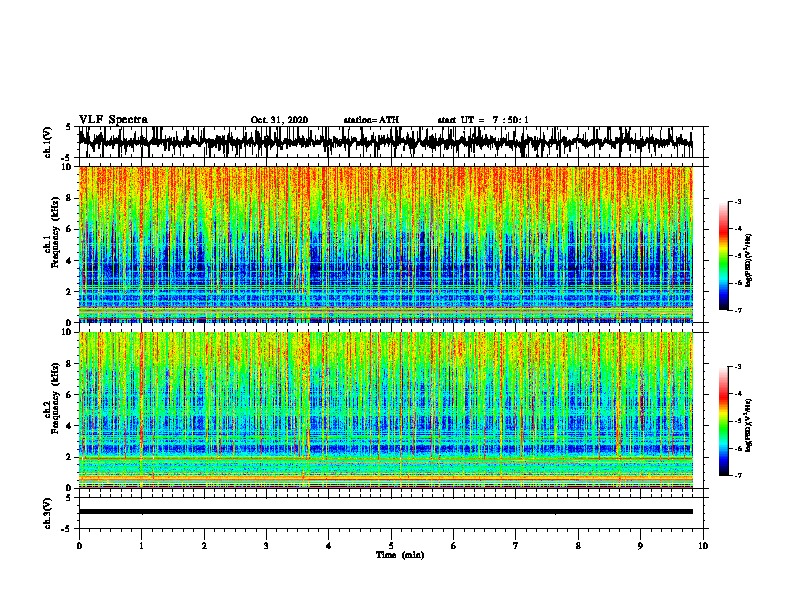Click the "ch.3(V)" axis label

48,514
